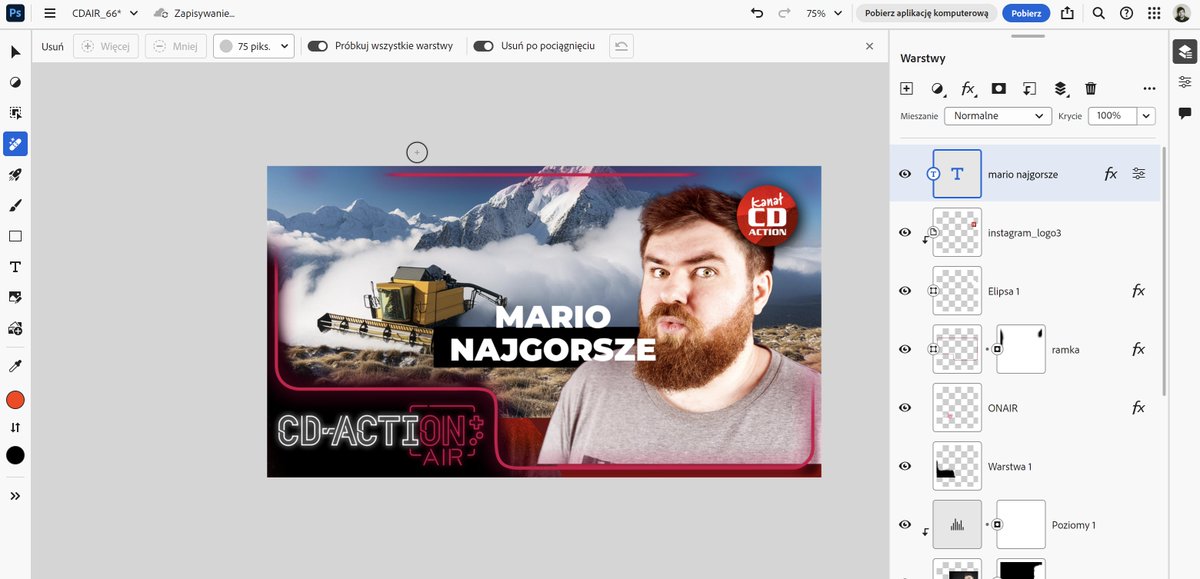Open the share export icon
1200x579 pixels.
point(1067,13)
